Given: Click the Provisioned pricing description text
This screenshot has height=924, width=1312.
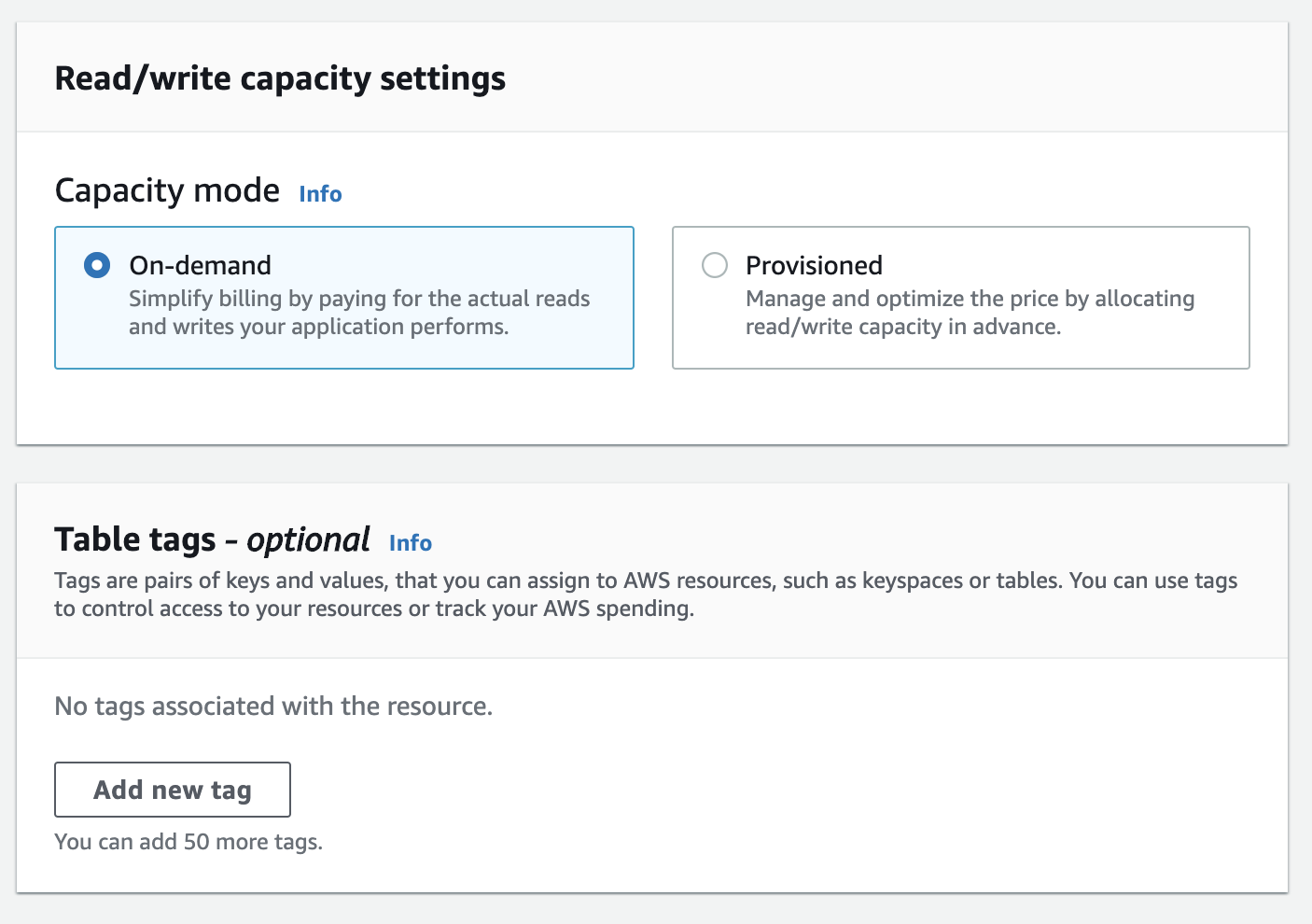Looking at the screenshot, I should pyautogui.click(x=970, y=313).
